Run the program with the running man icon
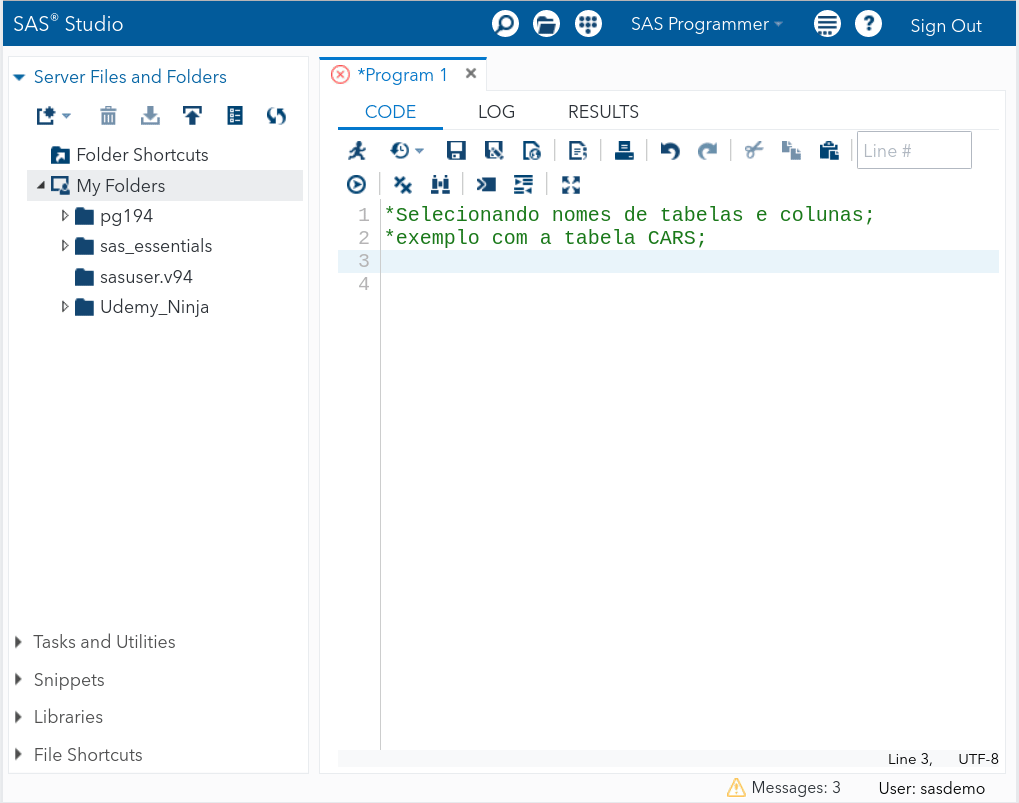The height and width of the screenshot is (803, 1019). [357, 151]
